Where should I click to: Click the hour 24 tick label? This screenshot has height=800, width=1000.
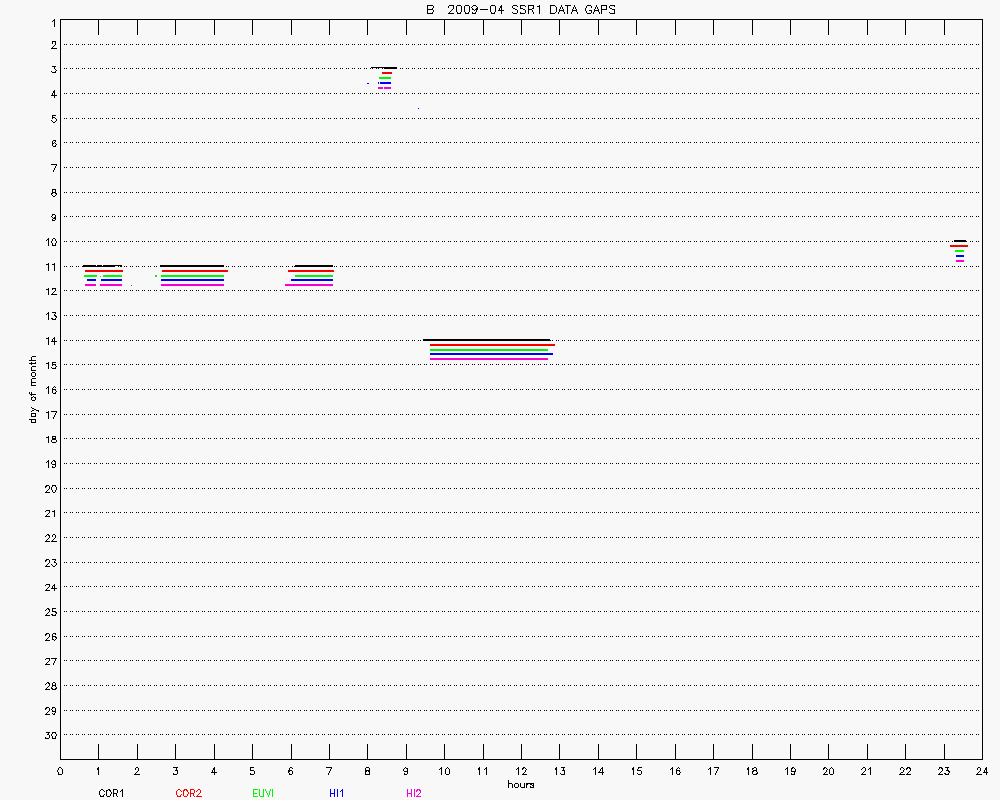point(981,771)
